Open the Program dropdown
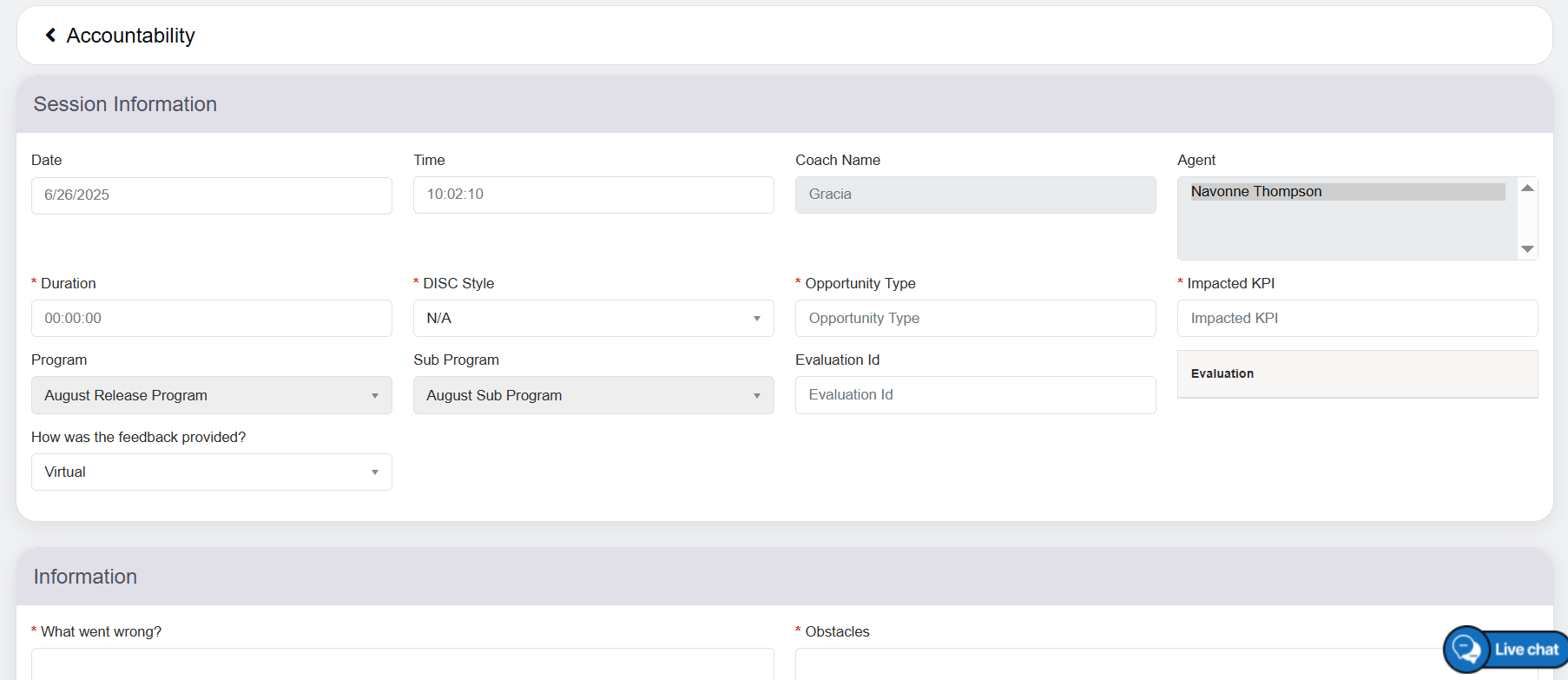 click(211, 395)
